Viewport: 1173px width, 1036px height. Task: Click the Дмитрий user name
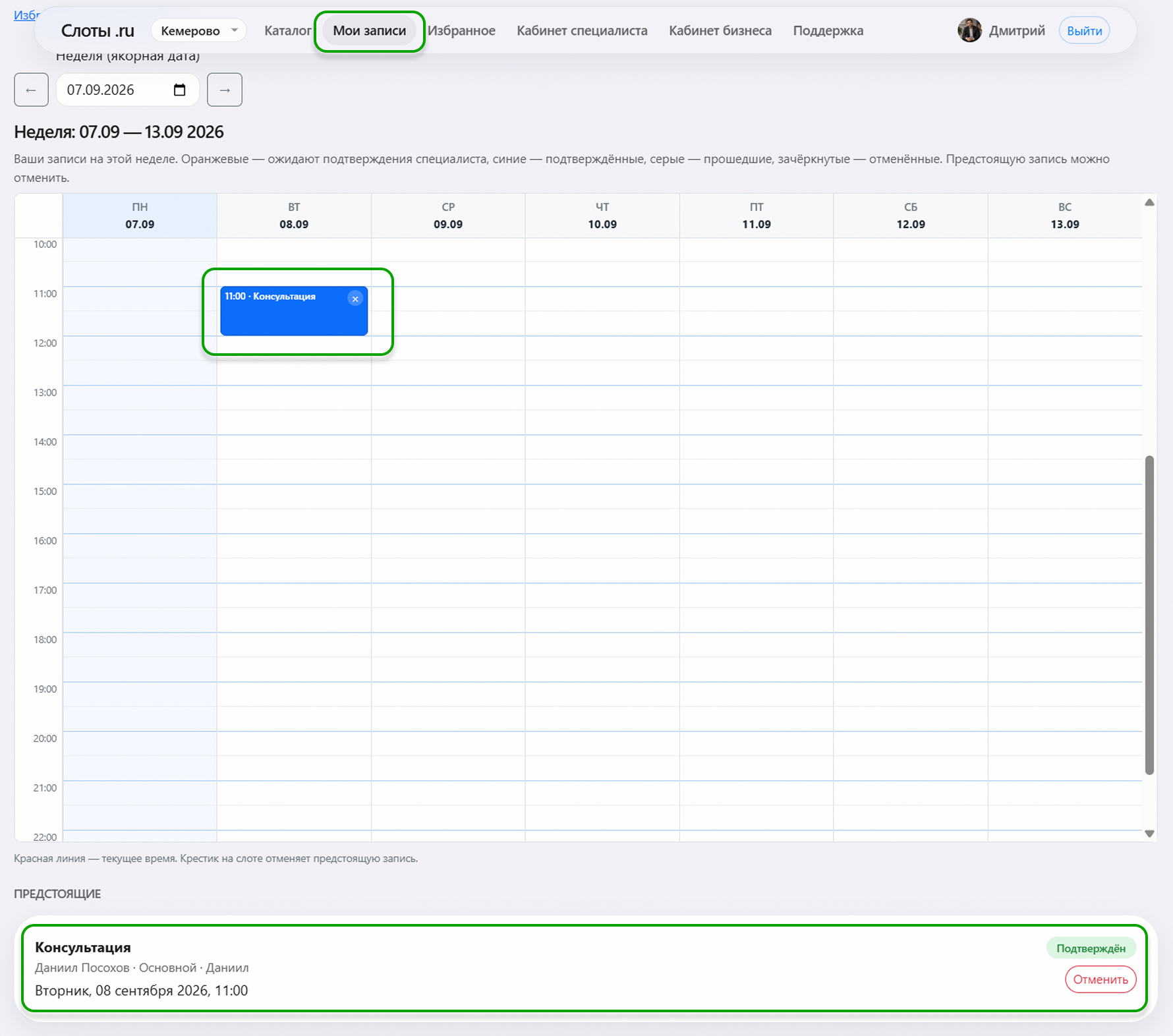point(1017,30)
